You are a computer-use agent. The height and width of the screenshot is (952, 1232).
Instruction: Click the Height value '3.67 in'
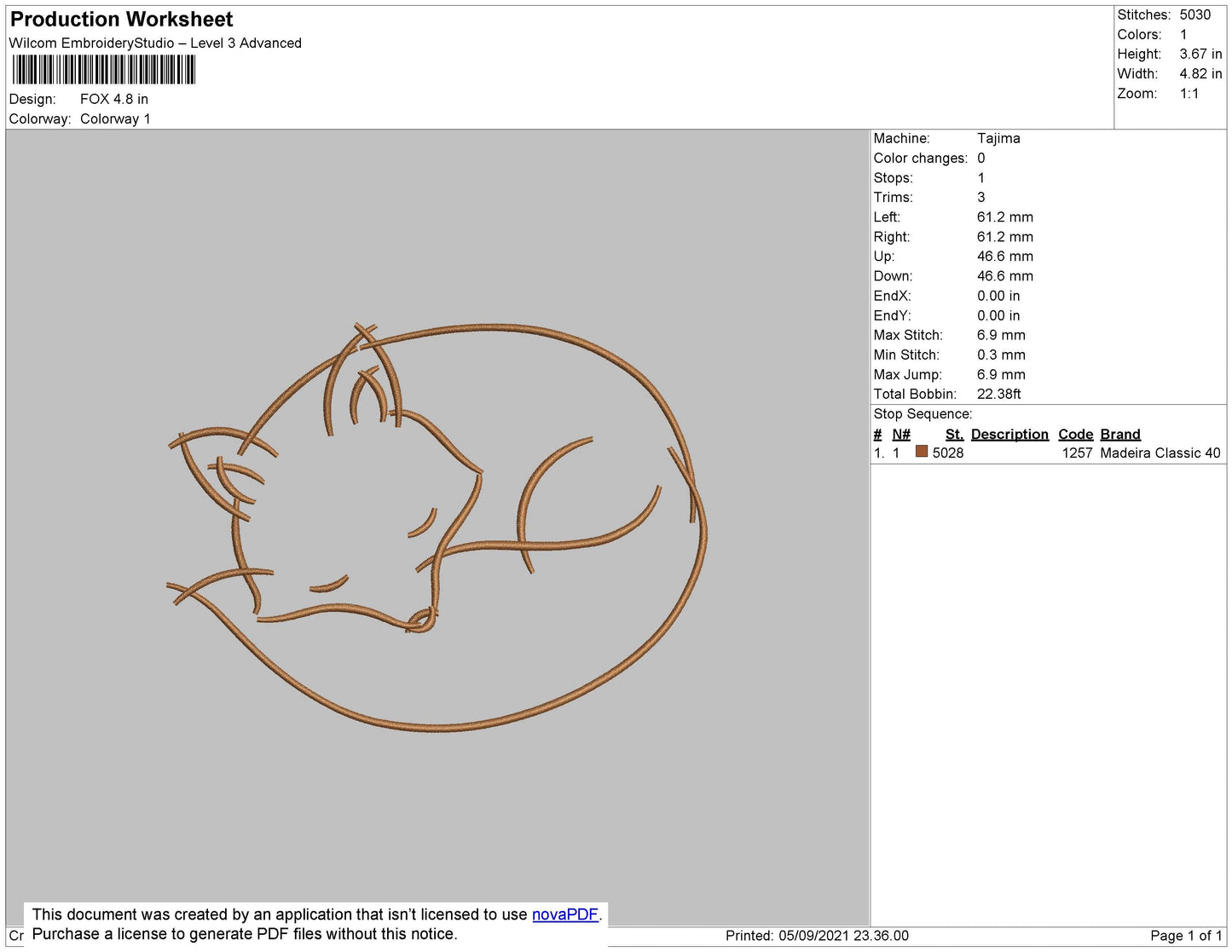click(1201, 55)
